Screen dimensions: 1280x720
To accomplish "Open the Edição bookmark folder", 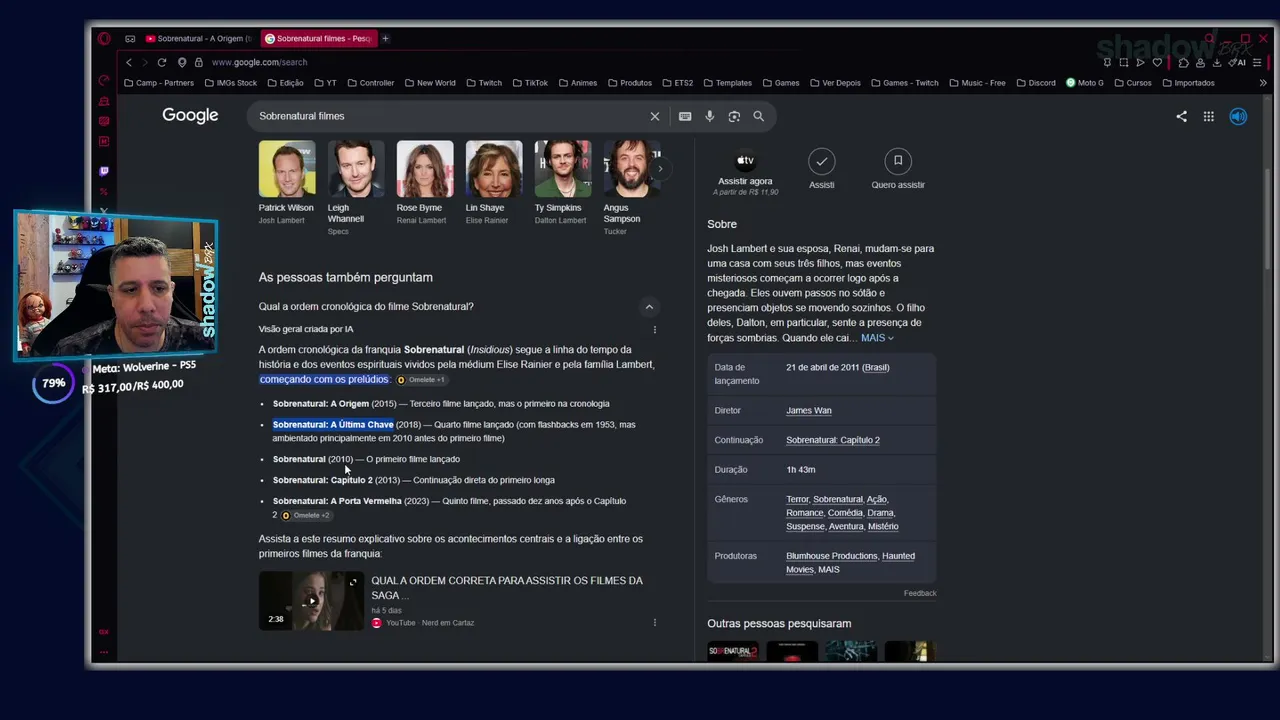I will [285, 83].
